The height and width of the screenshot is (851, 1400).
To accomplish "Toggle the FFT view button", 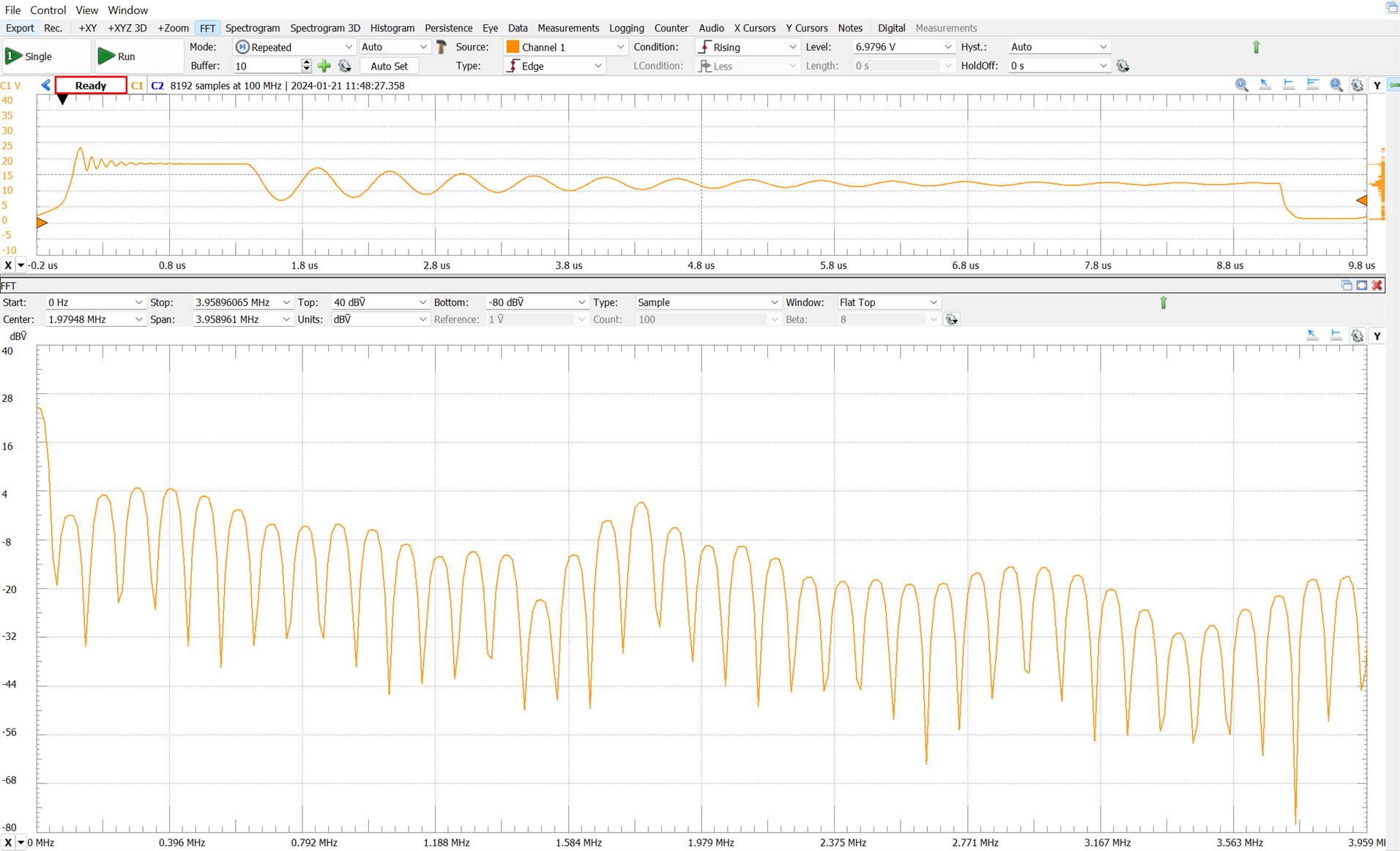I will tap(207, 28).
